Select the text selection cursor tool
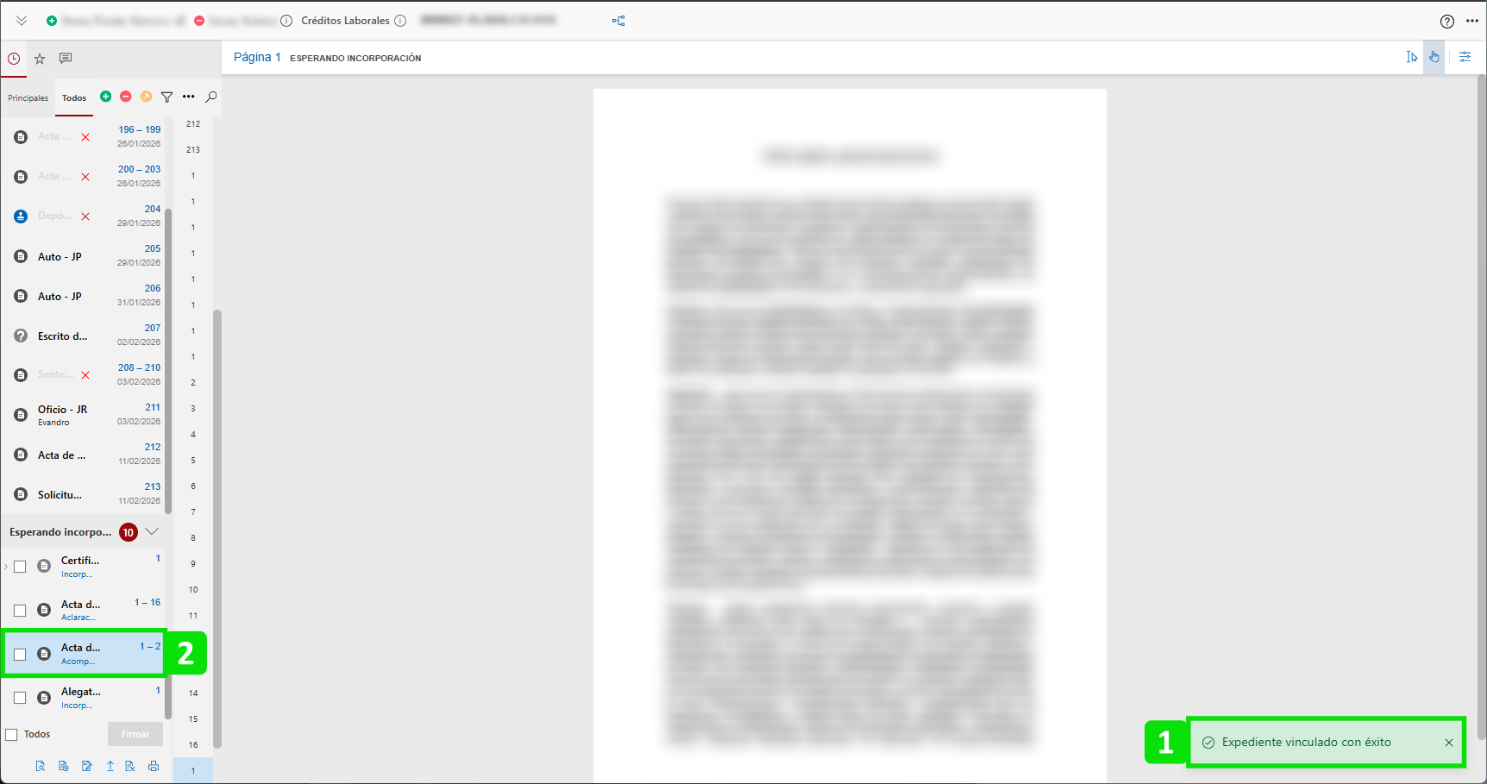This screenshot has width=1487, height=784. (x=1411, y=57)
